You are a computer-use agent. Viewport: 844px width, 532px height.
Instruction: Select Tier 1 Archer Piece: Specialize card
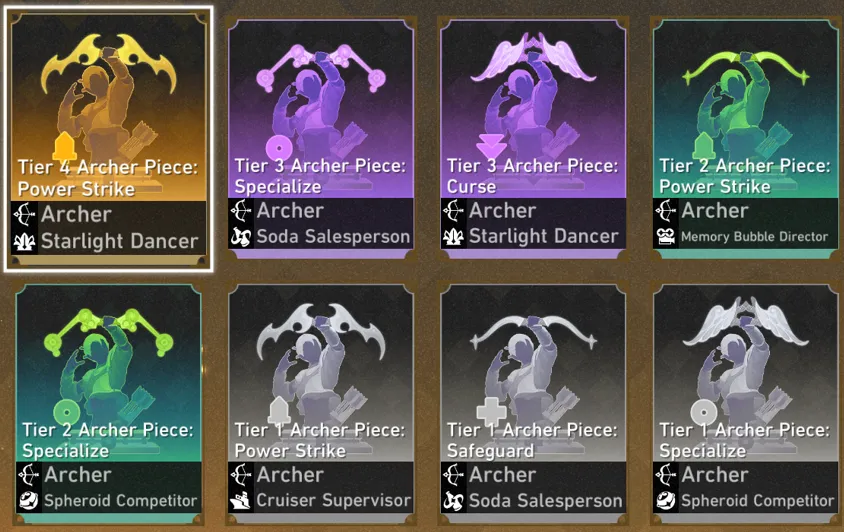pos(745,404)
